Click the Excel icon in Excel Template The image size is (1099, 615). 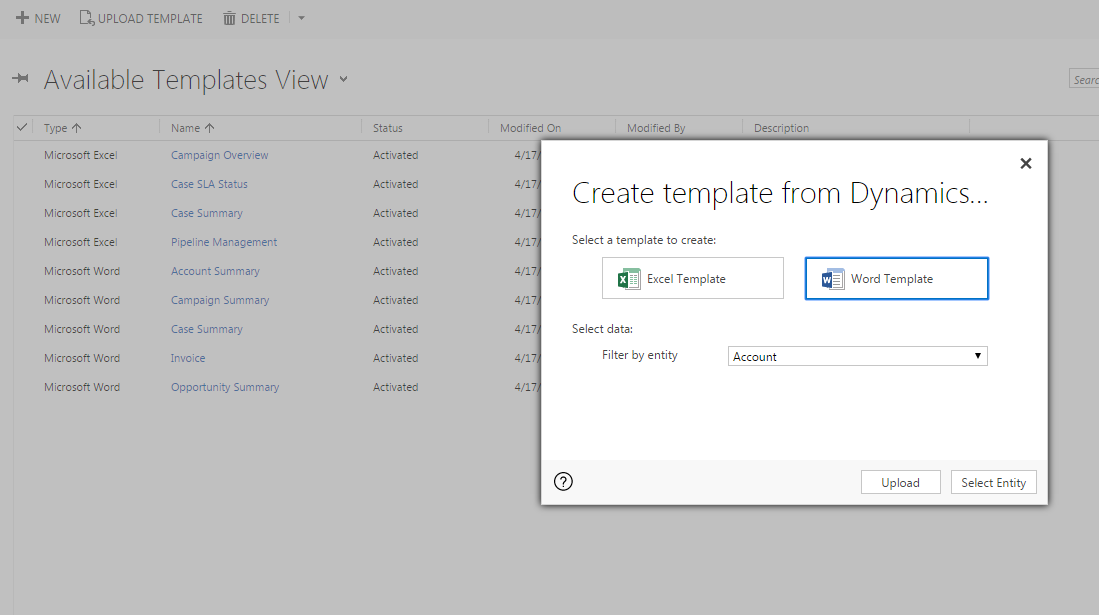pyautogui.click(x=629, y=279)
